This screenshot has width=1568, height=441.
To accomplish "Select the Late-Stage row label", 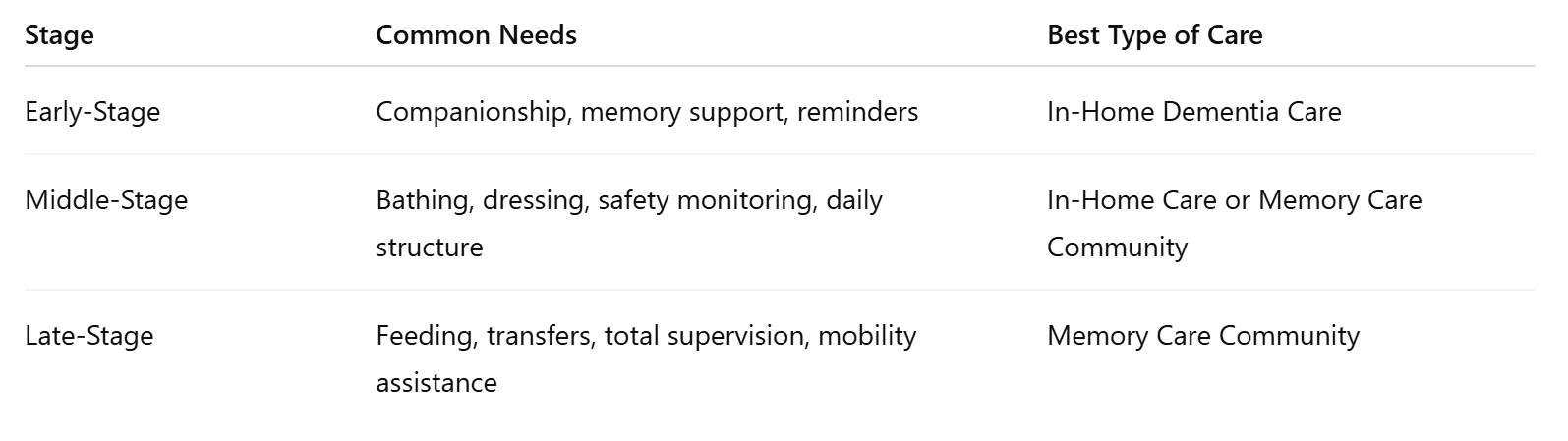I will [x=89, y=336].
